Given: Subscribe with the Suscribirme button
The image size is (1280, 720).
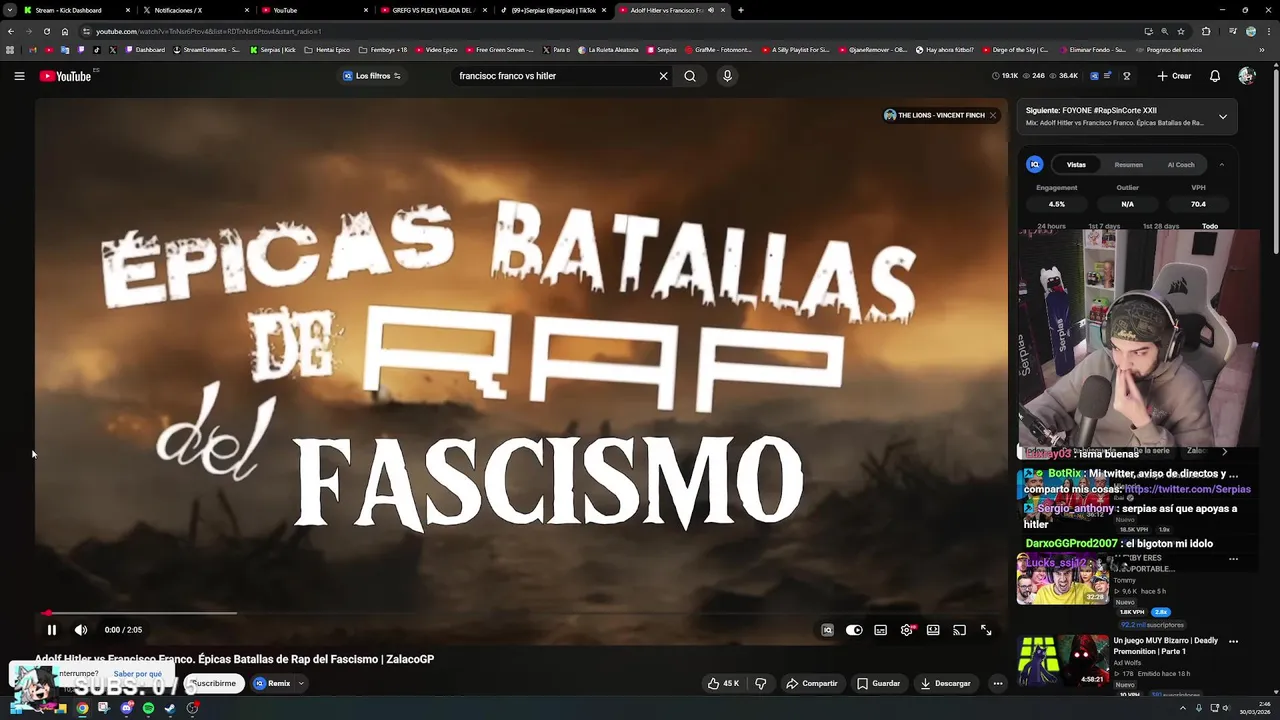Looking at the screenshot, I should (213, 684).
